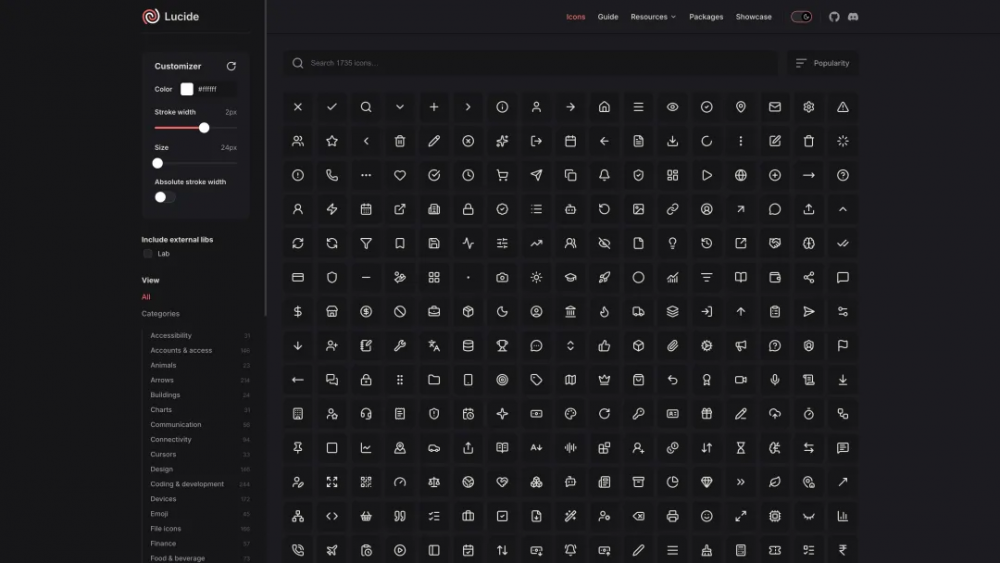Select the bell icon

pos(604,175)
